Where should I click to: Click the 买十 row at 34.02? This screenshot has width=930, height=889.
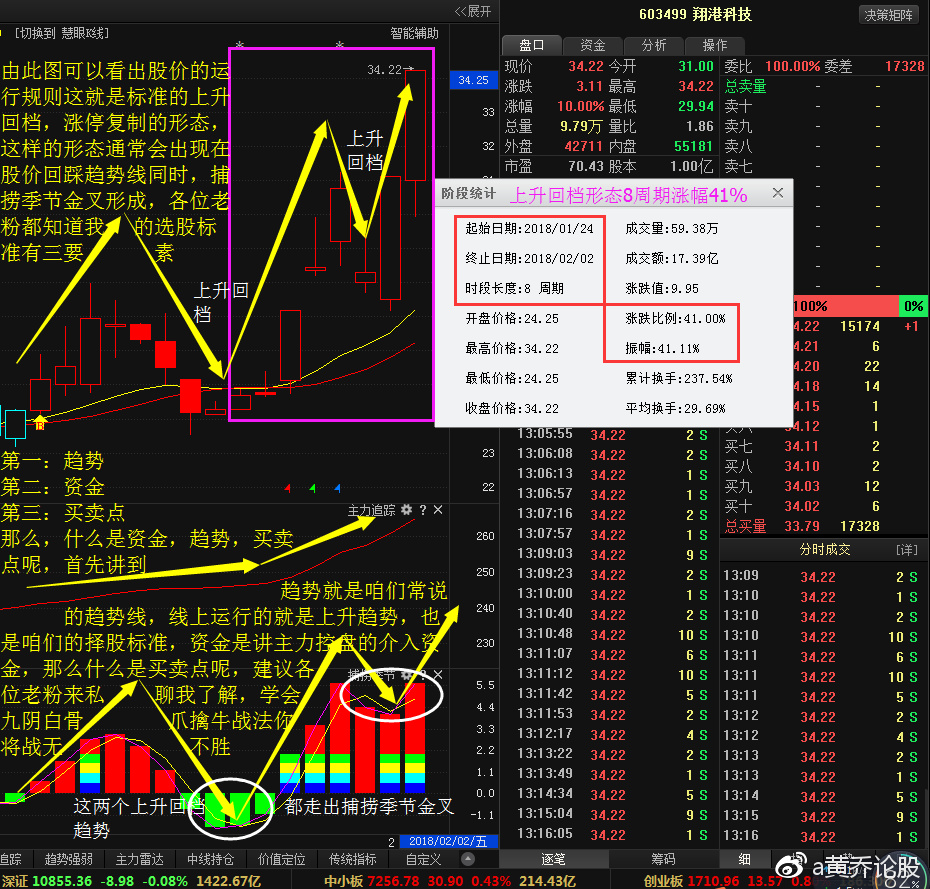(824, 506)
